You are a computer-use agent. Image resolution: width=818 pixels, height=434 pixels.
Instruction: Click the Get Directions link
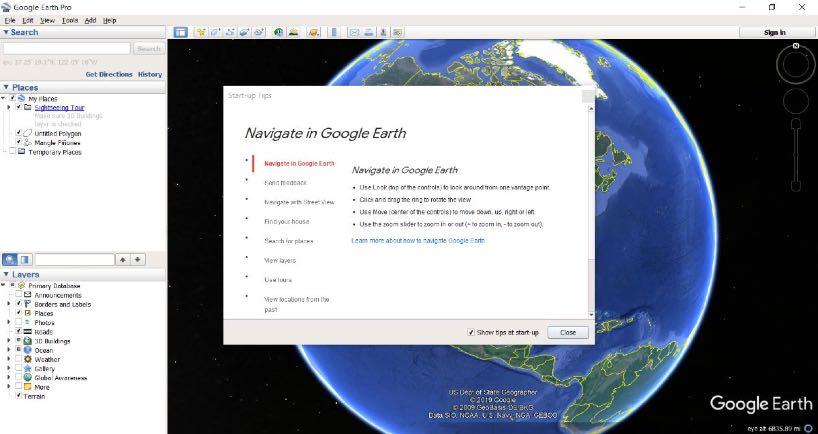109,75
